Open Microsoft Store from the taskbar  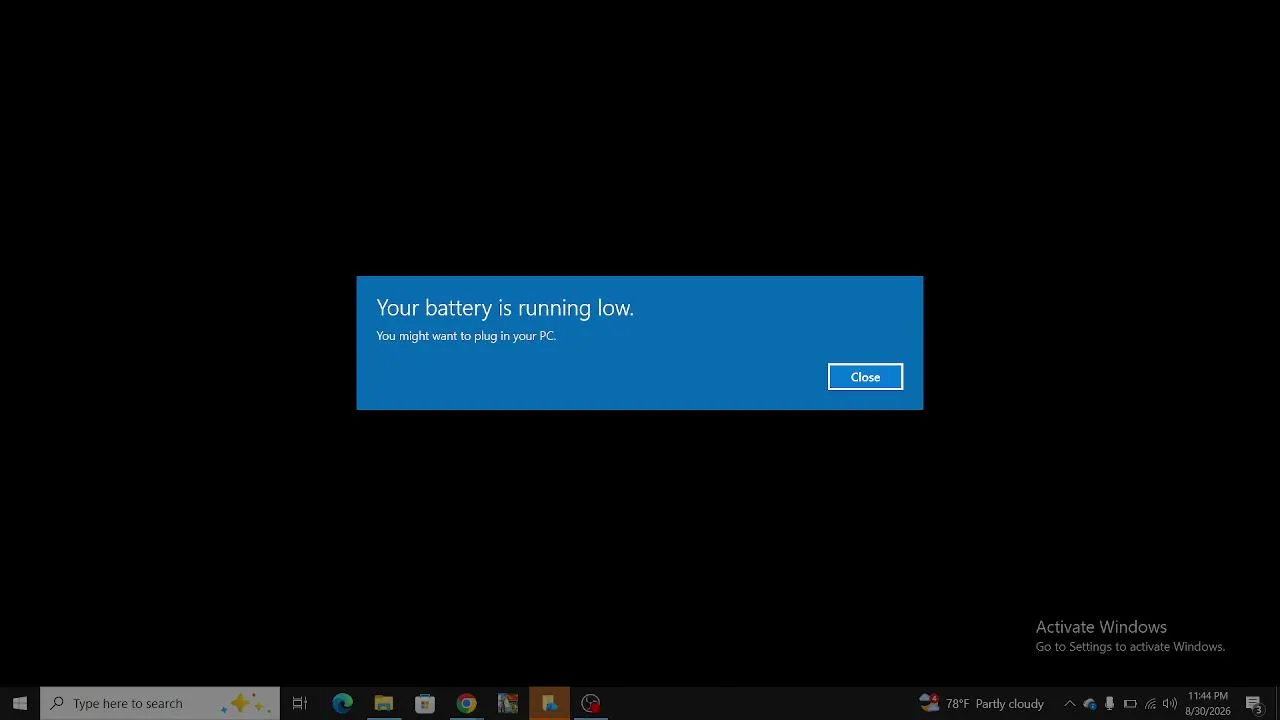[425, 703]
